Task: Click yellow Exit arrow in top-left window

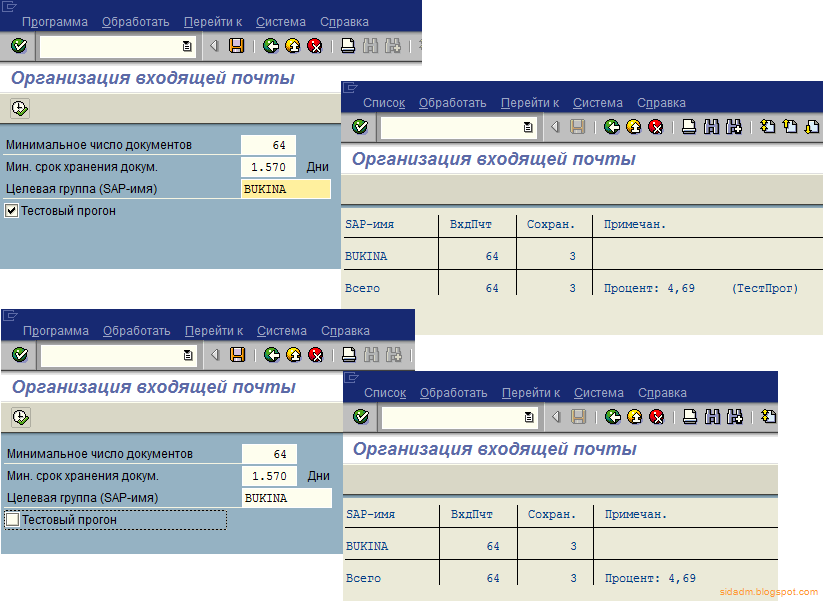Action: click(x=293, y=46)
